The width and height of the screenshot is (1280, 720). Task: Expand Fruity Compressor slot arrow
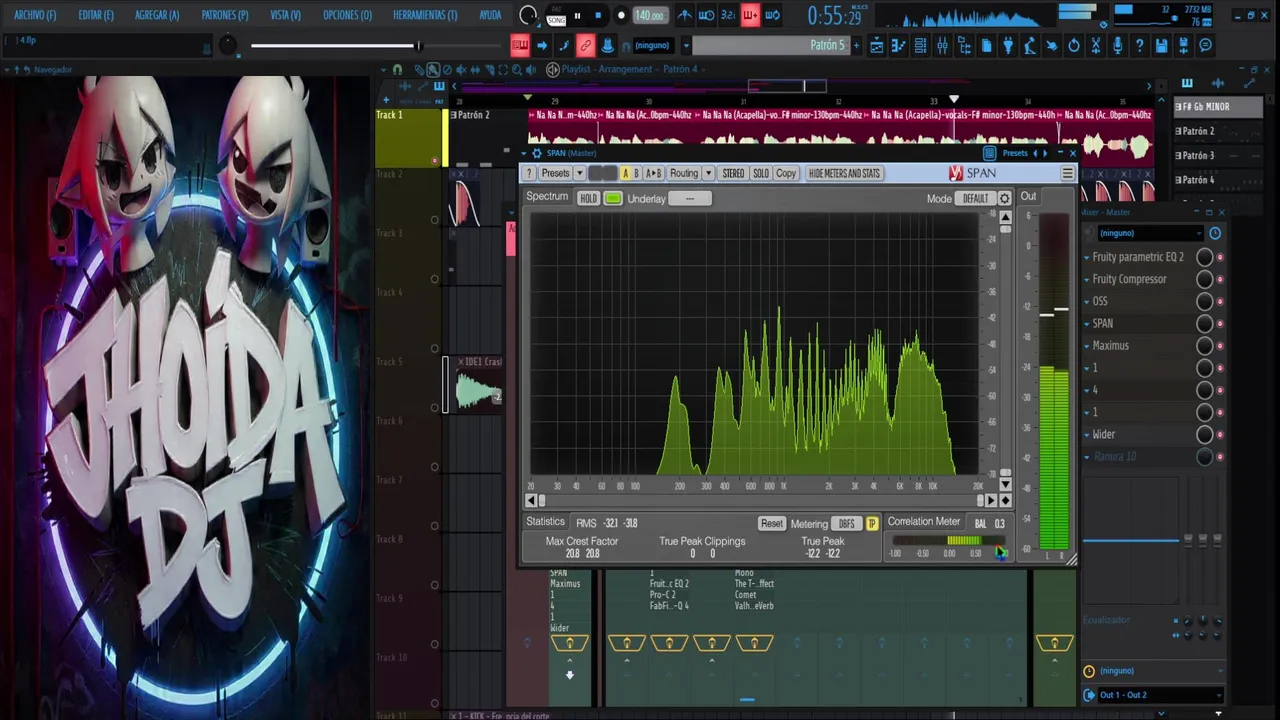click(1087, 279)
